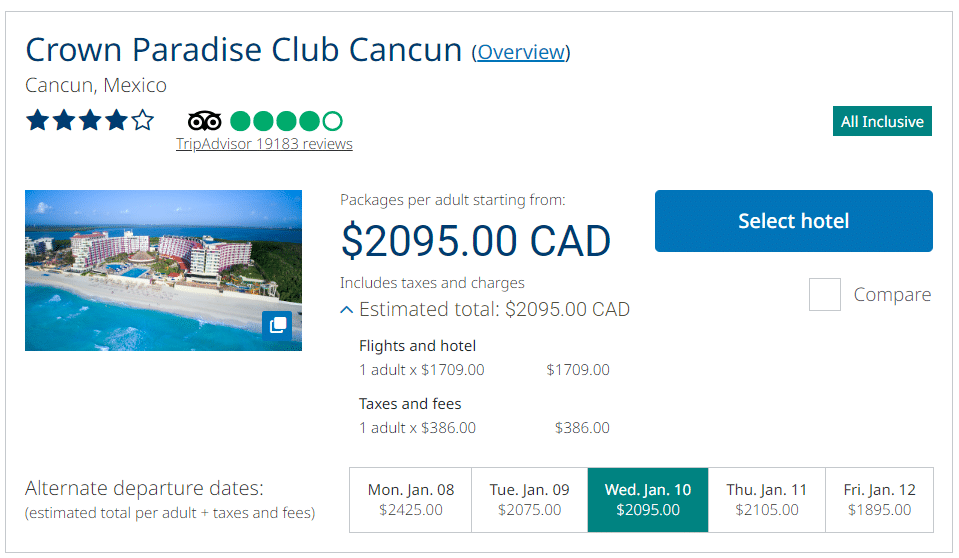This screenshot has width=959, height=558.
Task: Collapse the Estimated total breakdown
Action: point(347,310)
